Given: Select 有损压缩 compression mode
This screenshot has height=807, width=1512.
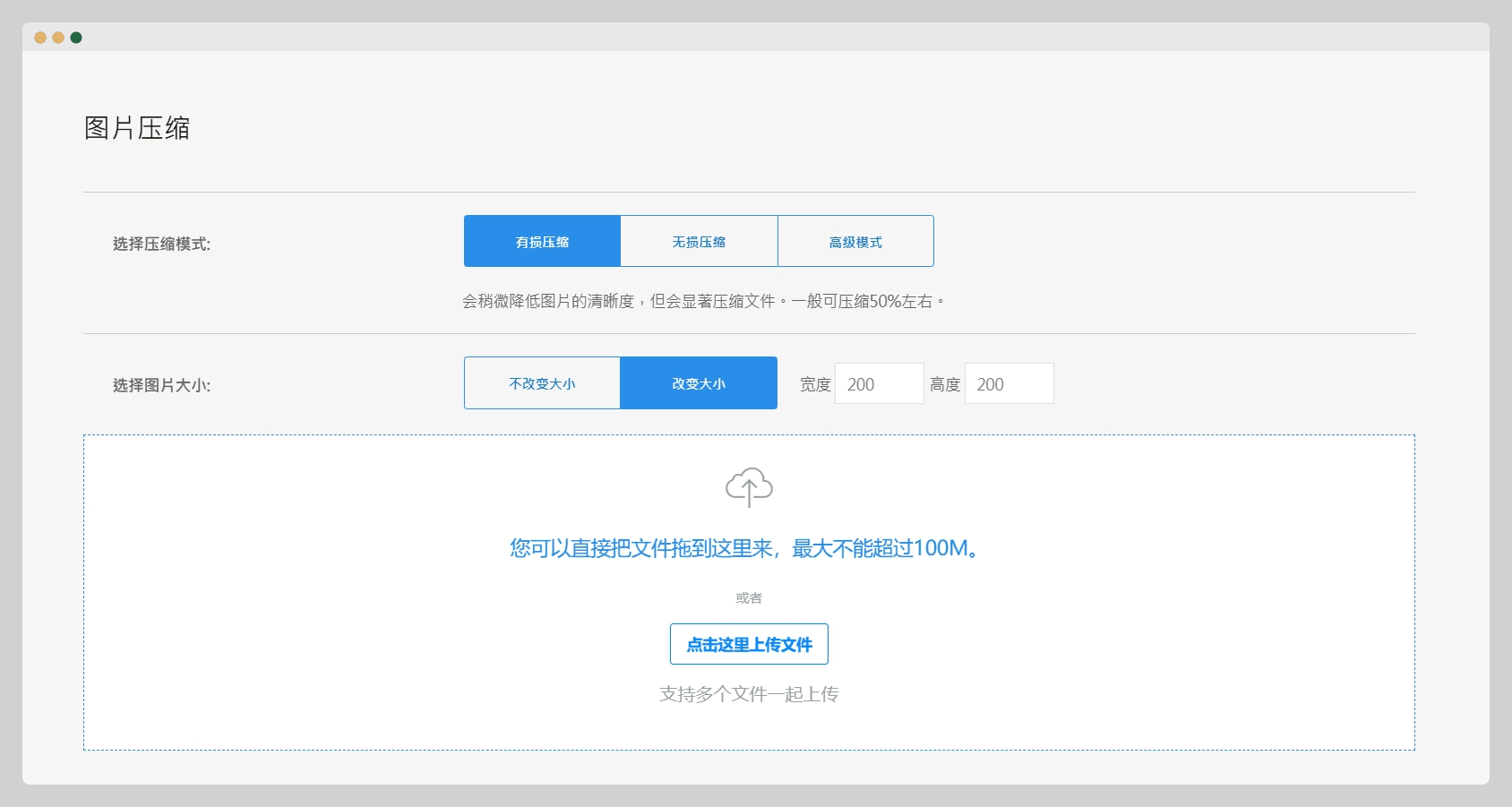Looking at the screenshot, I should click(x=542, y=241).
